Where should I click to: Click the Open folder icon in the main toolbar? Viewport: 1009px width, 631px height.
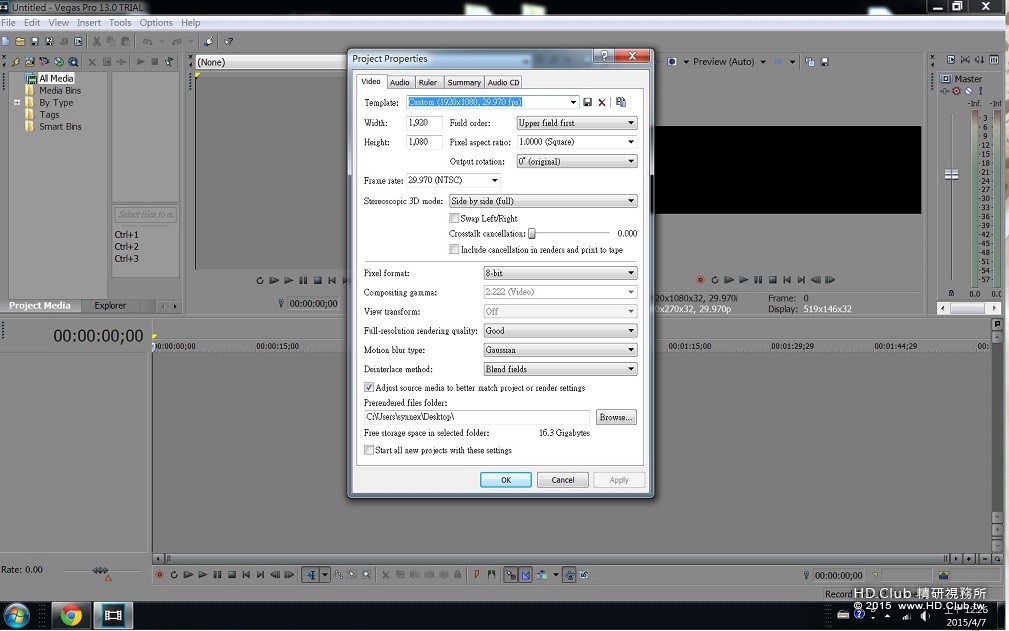point(21,41)
